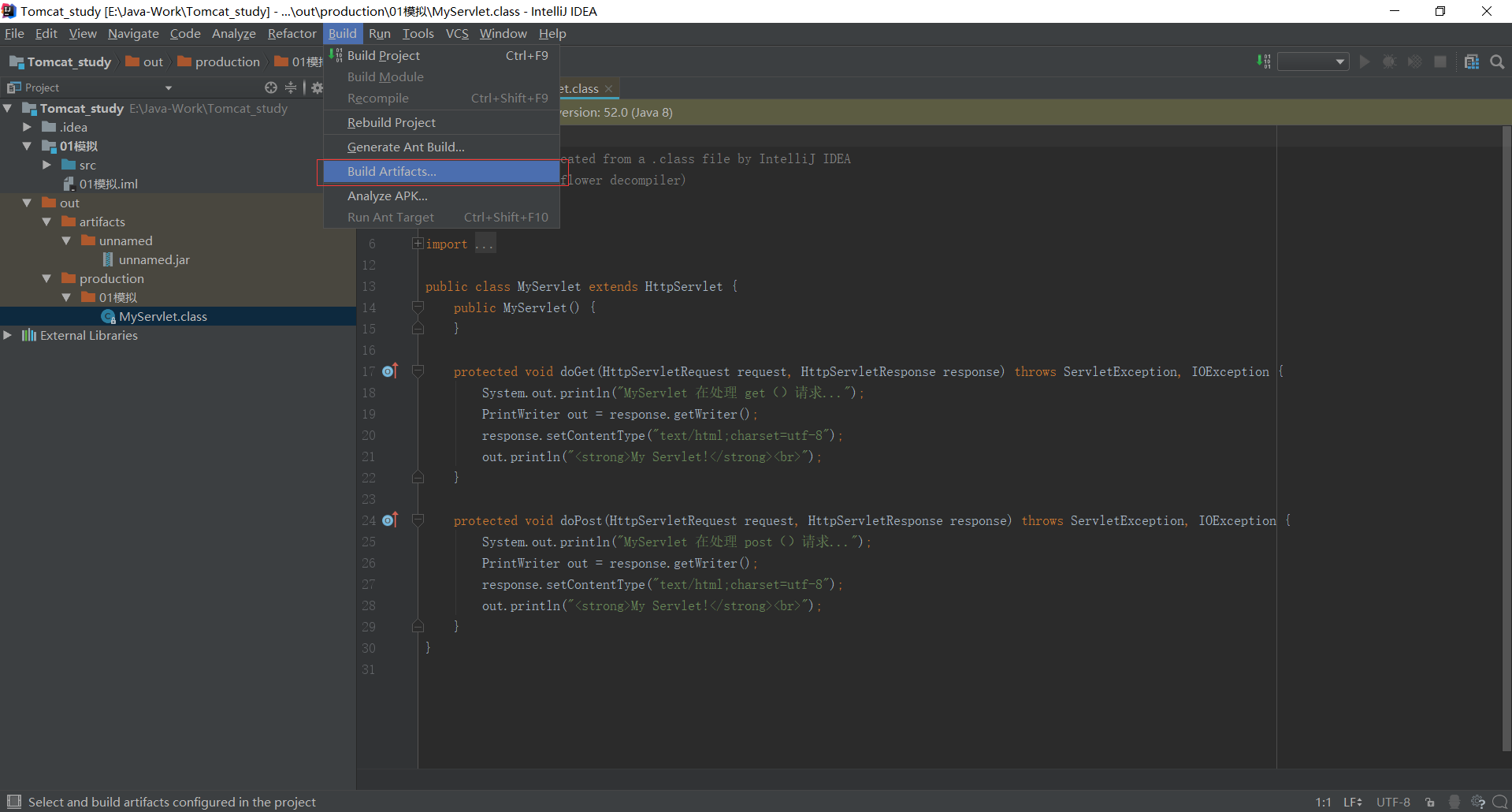Expand the External Libraries node
The width and height of the screenshot is (1512, 812).
(x=8, y=335)
